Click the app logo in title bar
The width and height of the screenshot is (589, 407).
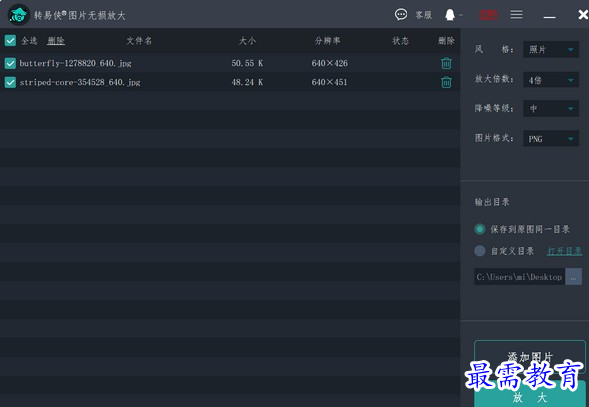(18, 15)
